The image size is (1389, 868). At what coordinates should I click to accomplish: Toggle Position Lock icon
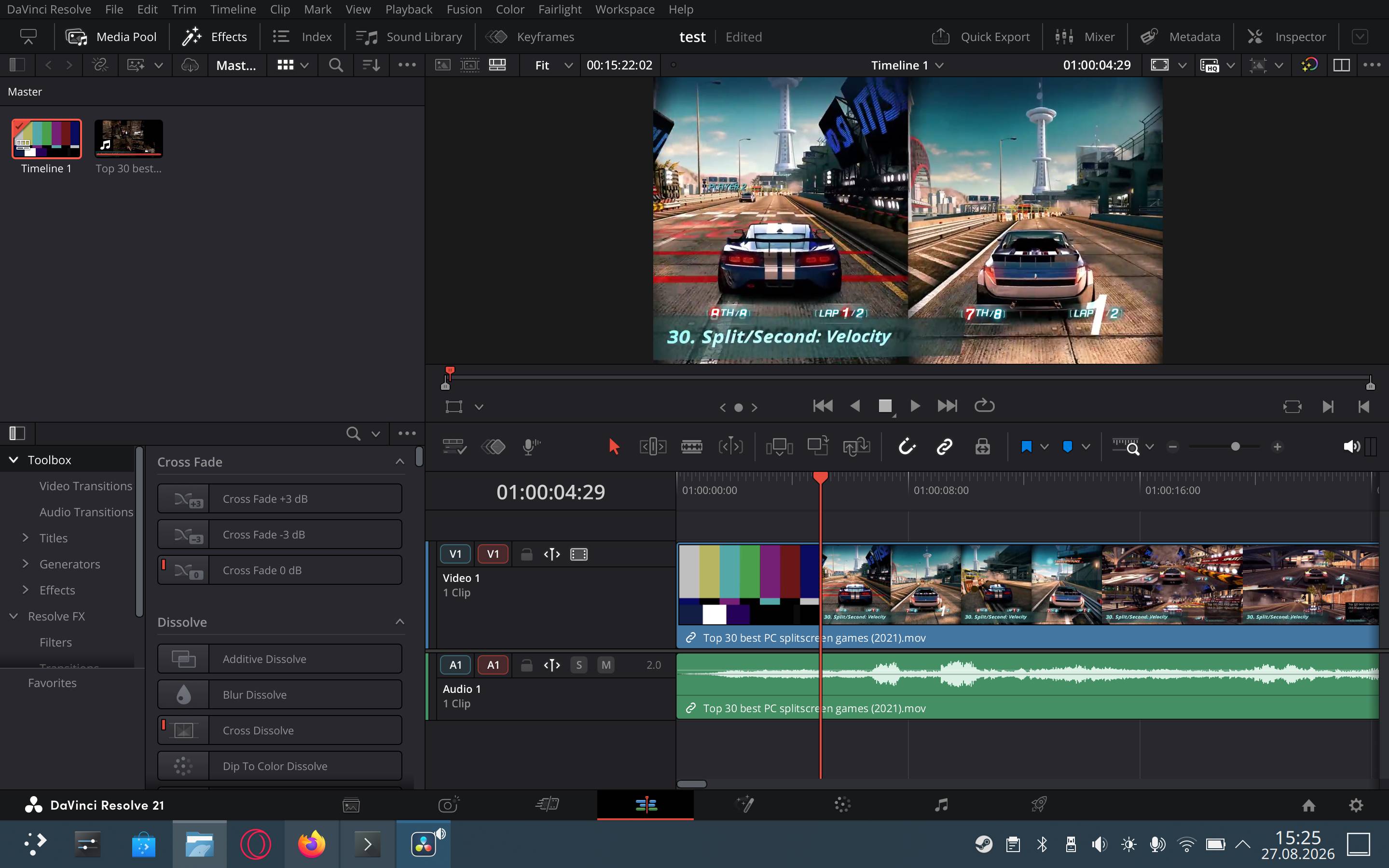[983, 447]
